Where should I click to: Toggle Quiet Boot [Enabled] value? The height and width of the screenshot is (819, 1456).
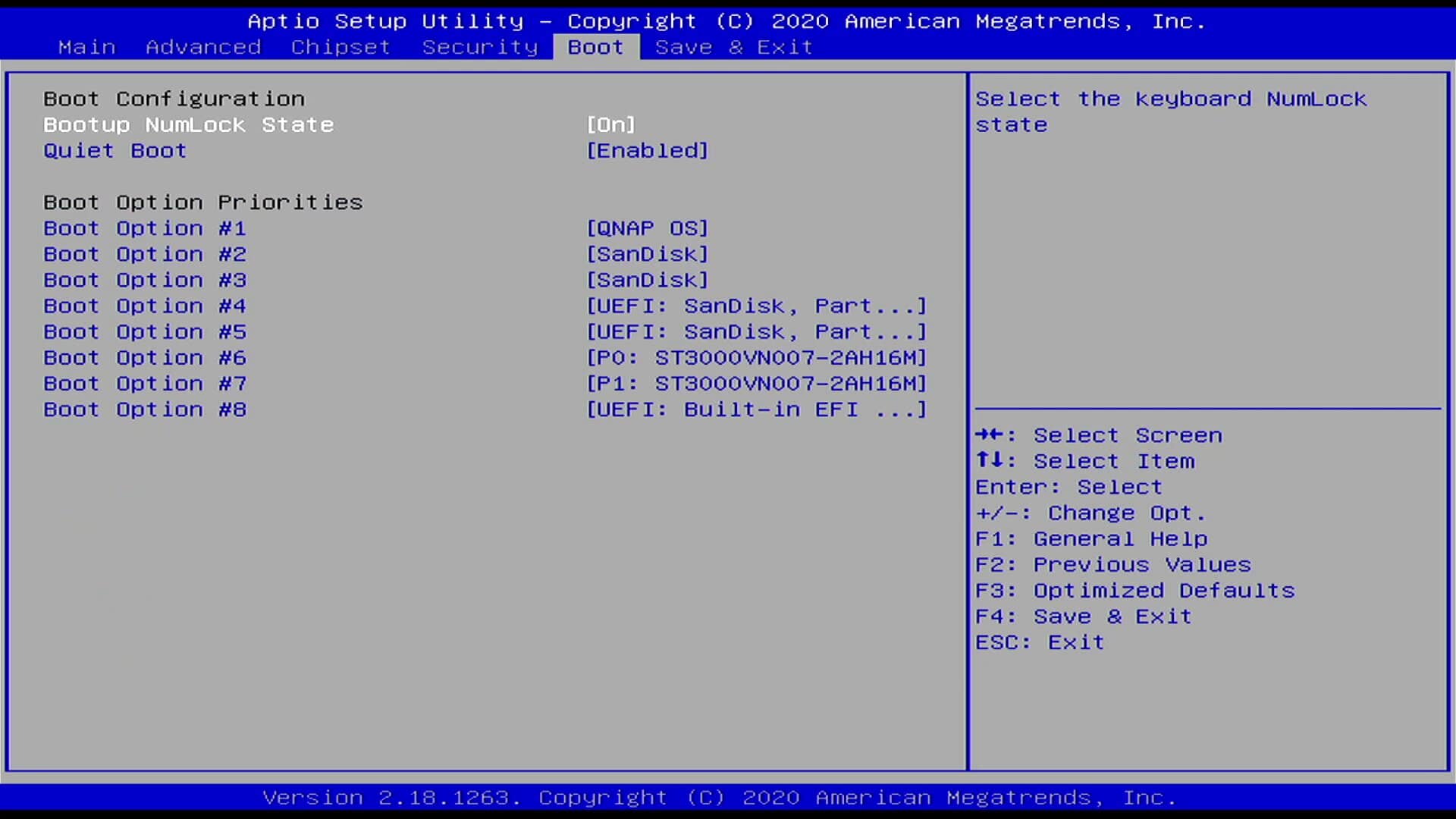(x=648, y=150)
